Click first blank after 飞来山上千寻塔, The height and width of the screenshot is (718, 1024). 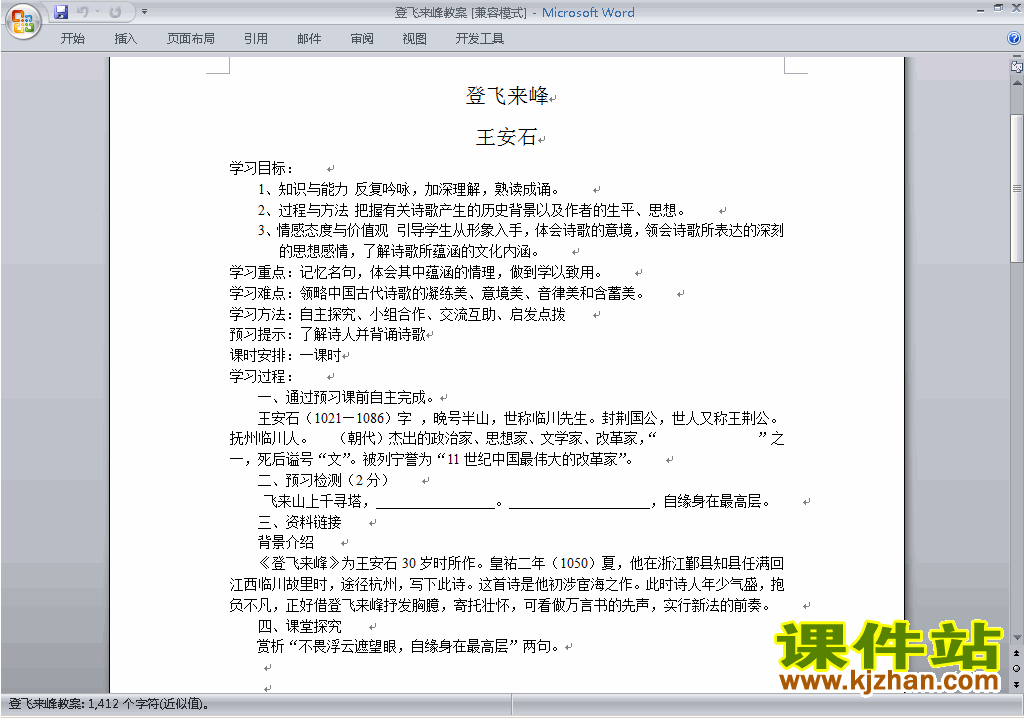[x=436, y=501]
